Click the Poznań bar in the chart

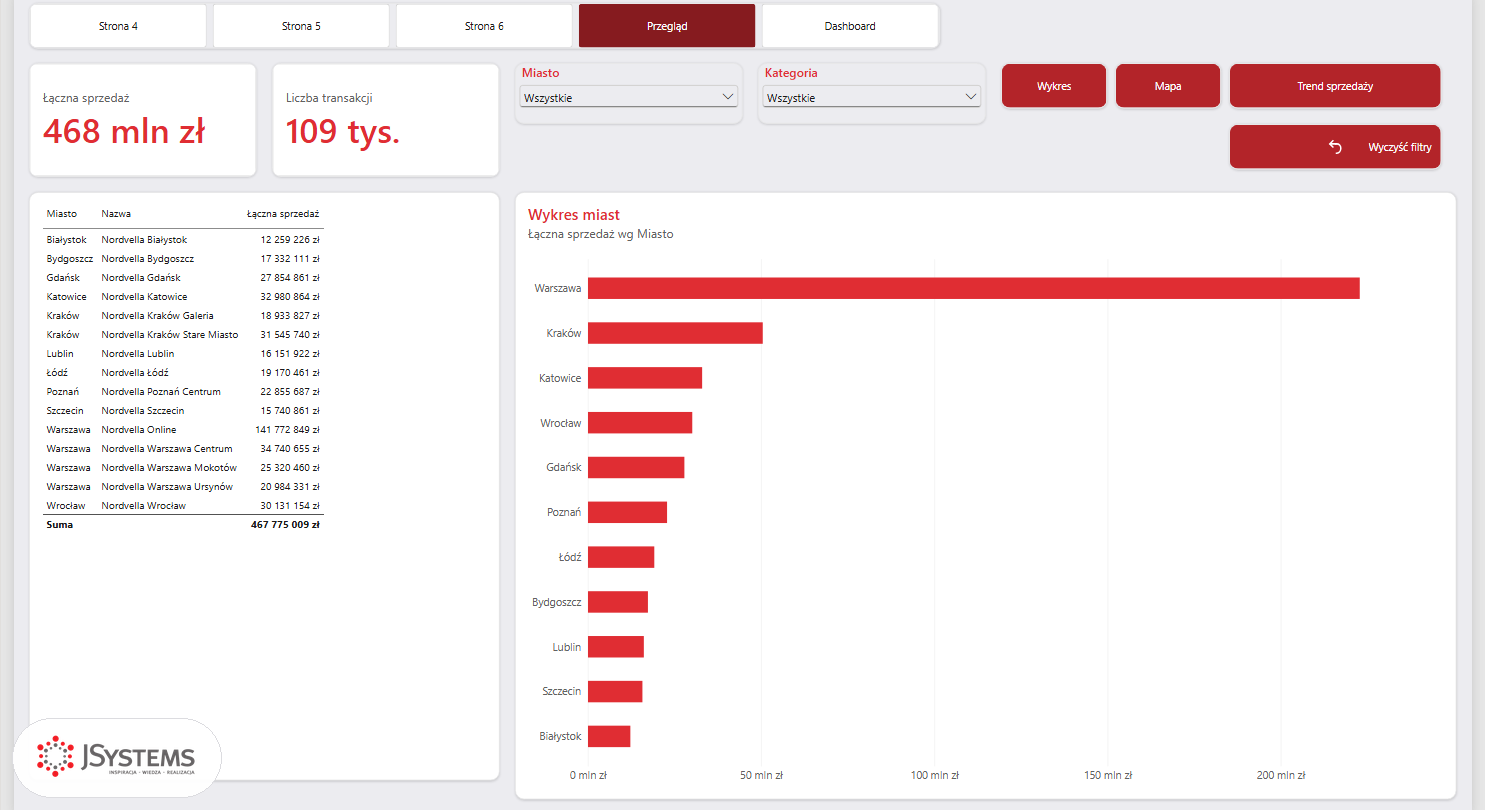(627, 512)
